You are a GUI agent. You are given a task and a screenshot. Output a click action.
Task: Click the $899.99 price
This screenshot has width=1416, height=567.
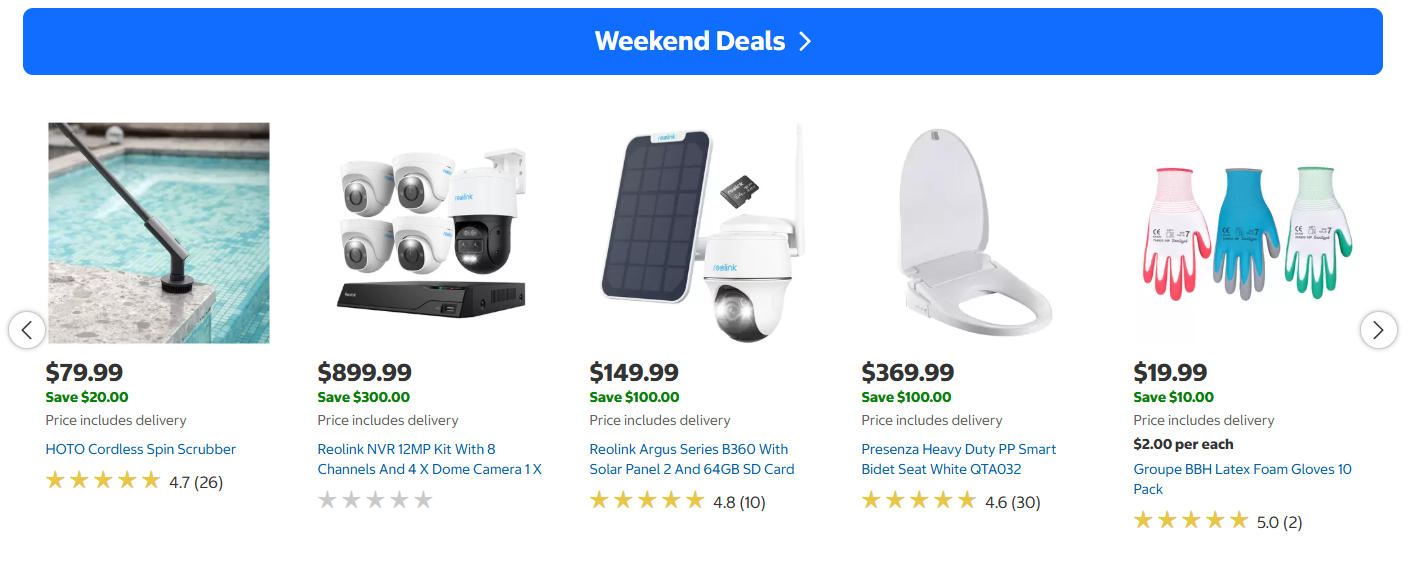tap(364, 373)
